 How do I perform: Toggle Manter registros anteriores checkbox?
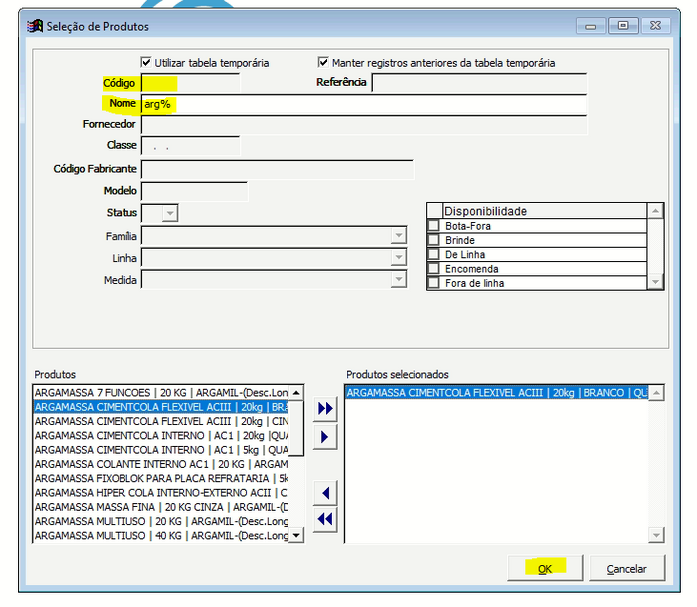pyautogui.click(x=323, y=62)
